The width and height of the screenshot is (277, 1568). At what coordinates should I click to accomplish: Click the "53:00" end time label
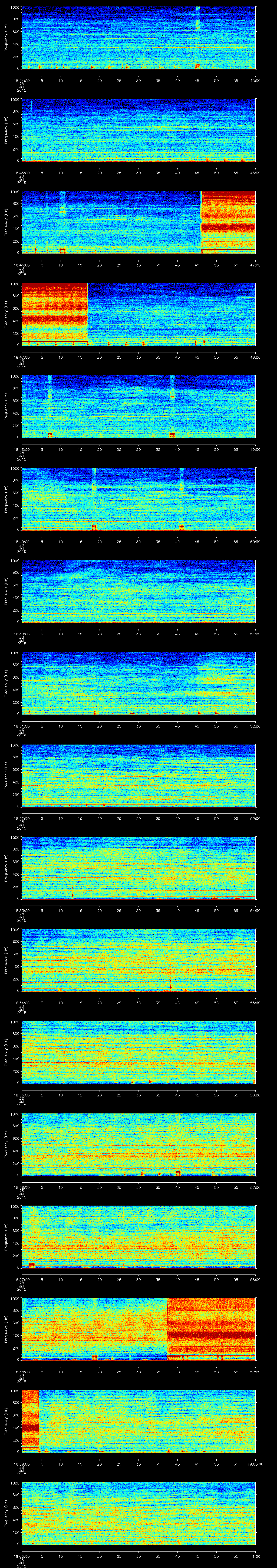256,818
